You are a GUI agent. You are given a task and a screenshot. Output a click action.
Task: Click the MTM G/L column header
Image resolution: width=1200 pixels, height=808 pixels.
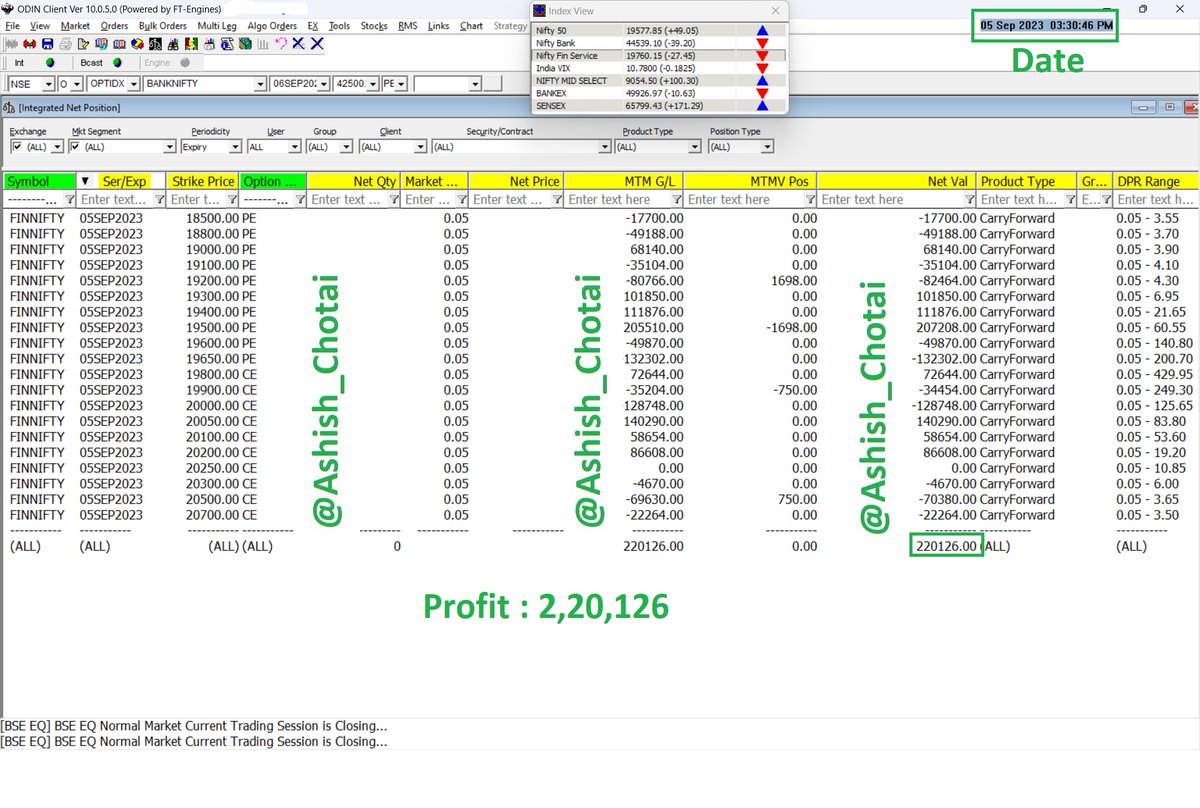624,181
